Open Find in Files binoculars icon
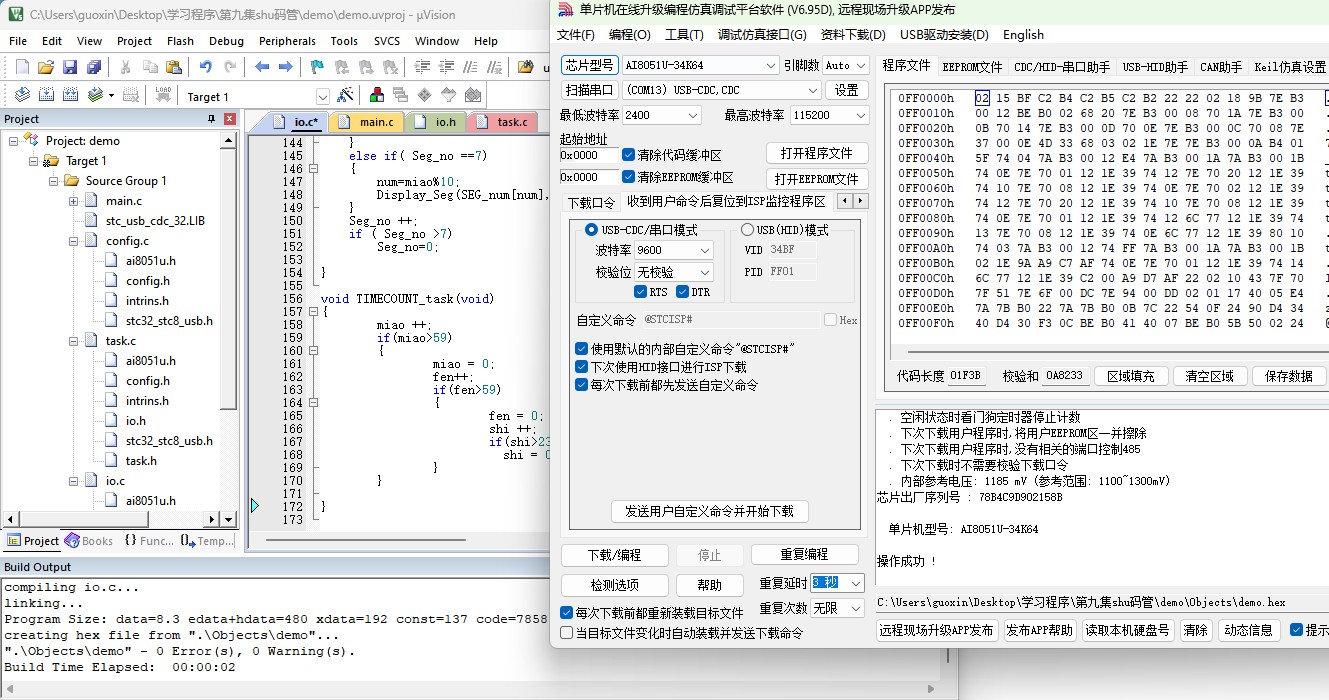Viewport: 1329px width, 700px height. 526,67
